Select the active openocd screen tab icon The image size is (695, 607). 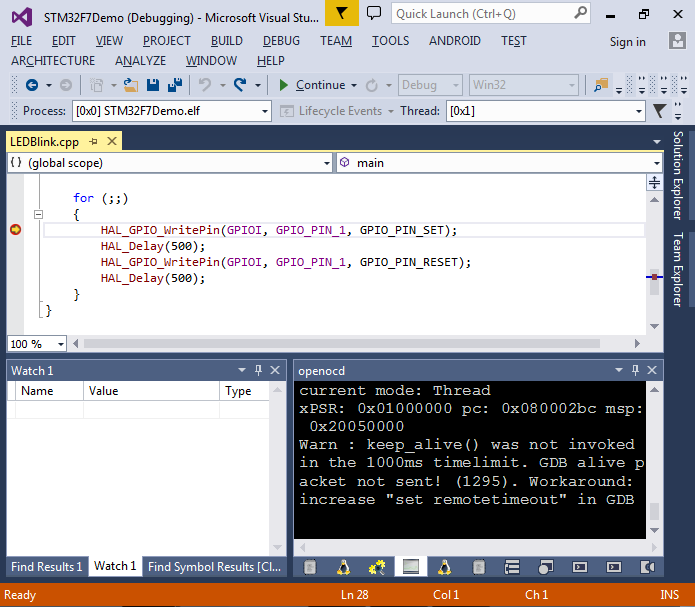[411, 567]
